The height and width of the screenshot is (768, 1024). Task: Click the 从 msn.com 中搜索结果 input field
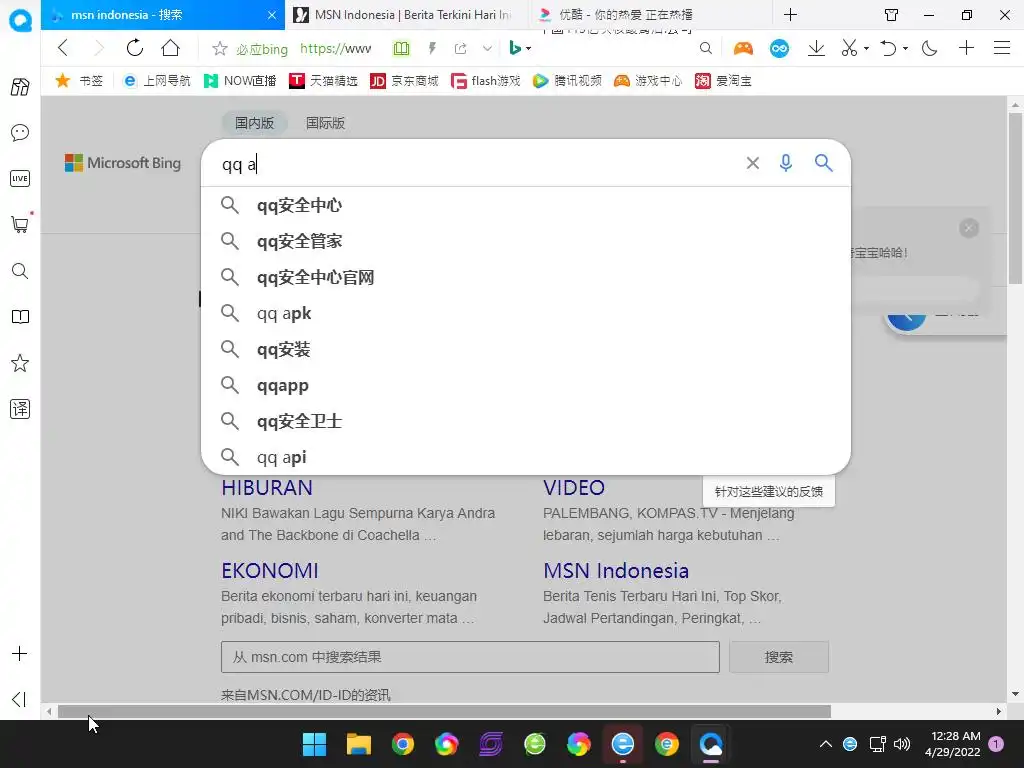[470, 657]
